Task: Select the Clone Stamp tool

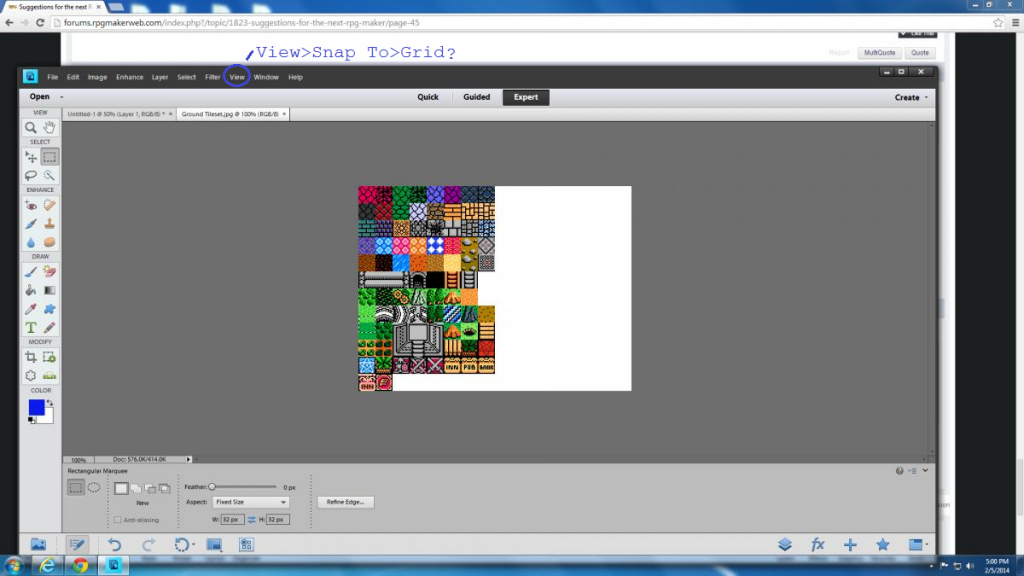Action: coord(50,224)
